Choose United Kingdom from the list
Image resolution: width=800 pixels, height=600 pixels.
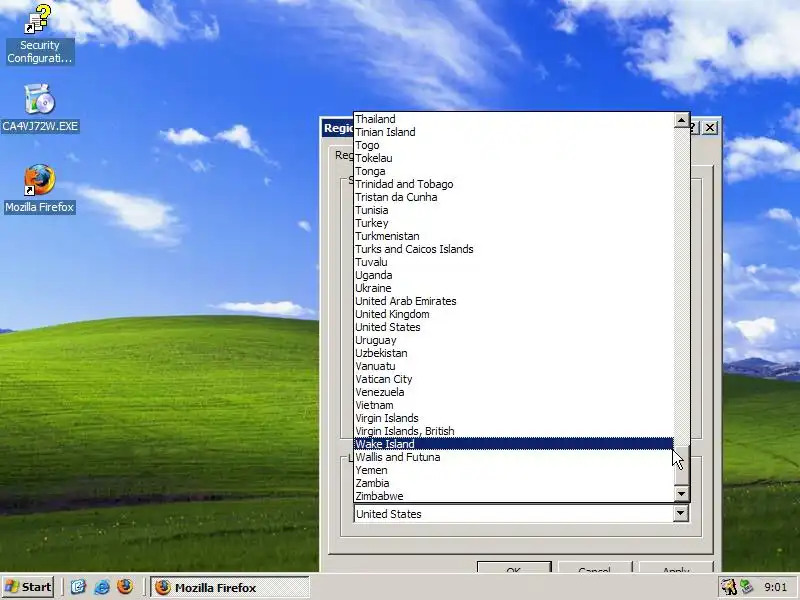[514, 314]
